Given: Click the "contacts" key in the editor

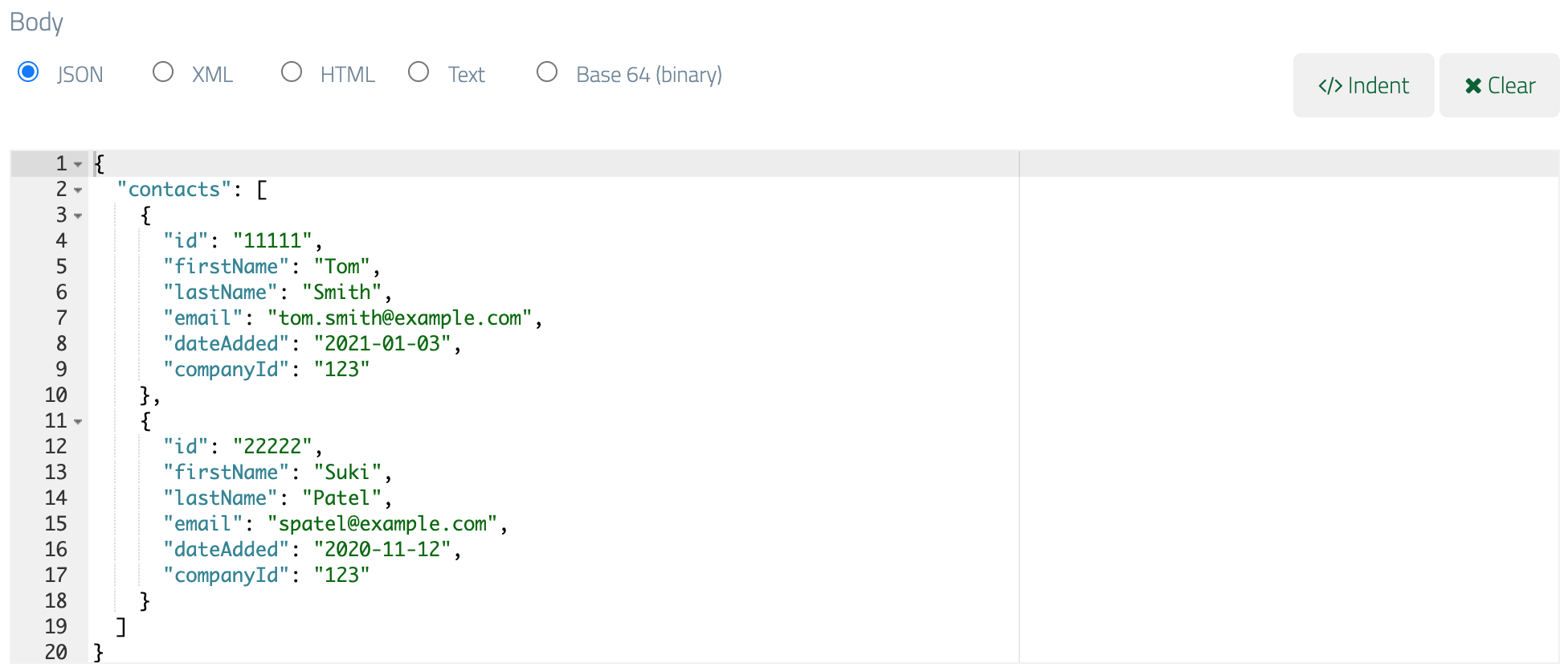Looking at the screenshot, I should coord(174,190).
